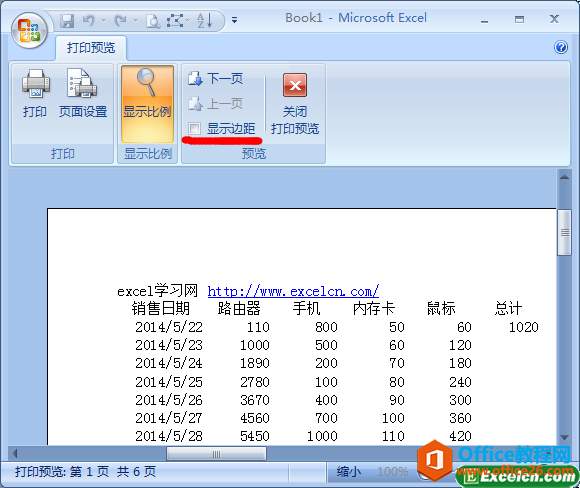Click the 路由器 column header
The height and width of the screenshot is (488, 580).
tap(239, 309)
